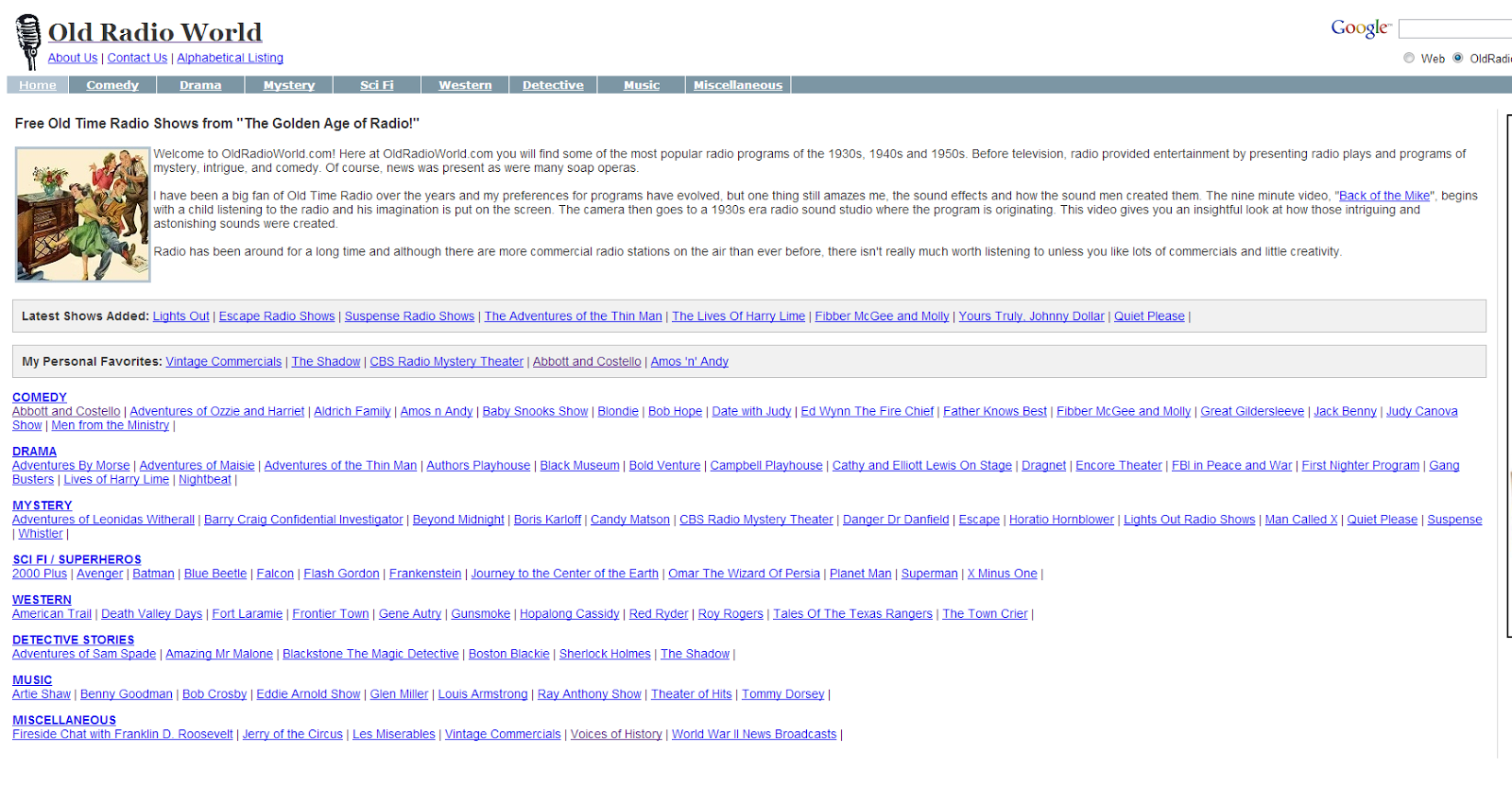Select the Web search radio button
This screenshot has height=788, width=1512.
coord(1409,58)
